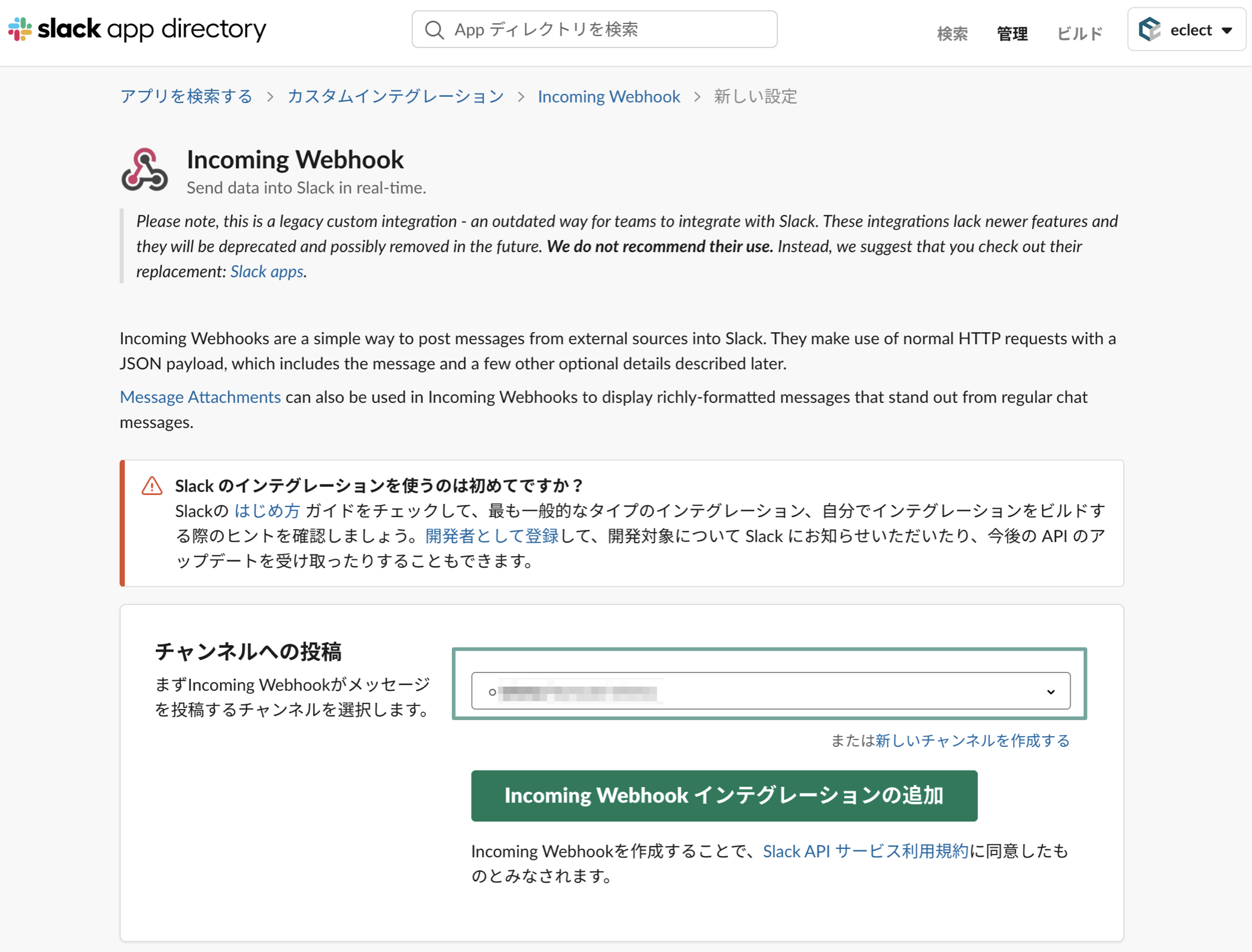
Task: Click 'Send data into Slack in real-time.' subtitle
Action: pyautogui.click(x=306, y=188)
